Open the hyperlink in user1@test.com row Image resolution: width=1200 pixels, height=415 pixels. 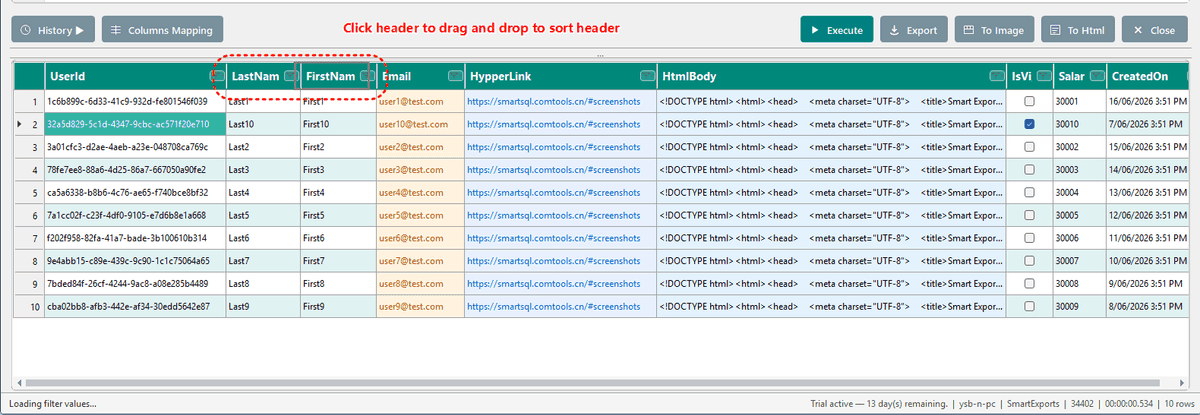[x=553, y=101]
